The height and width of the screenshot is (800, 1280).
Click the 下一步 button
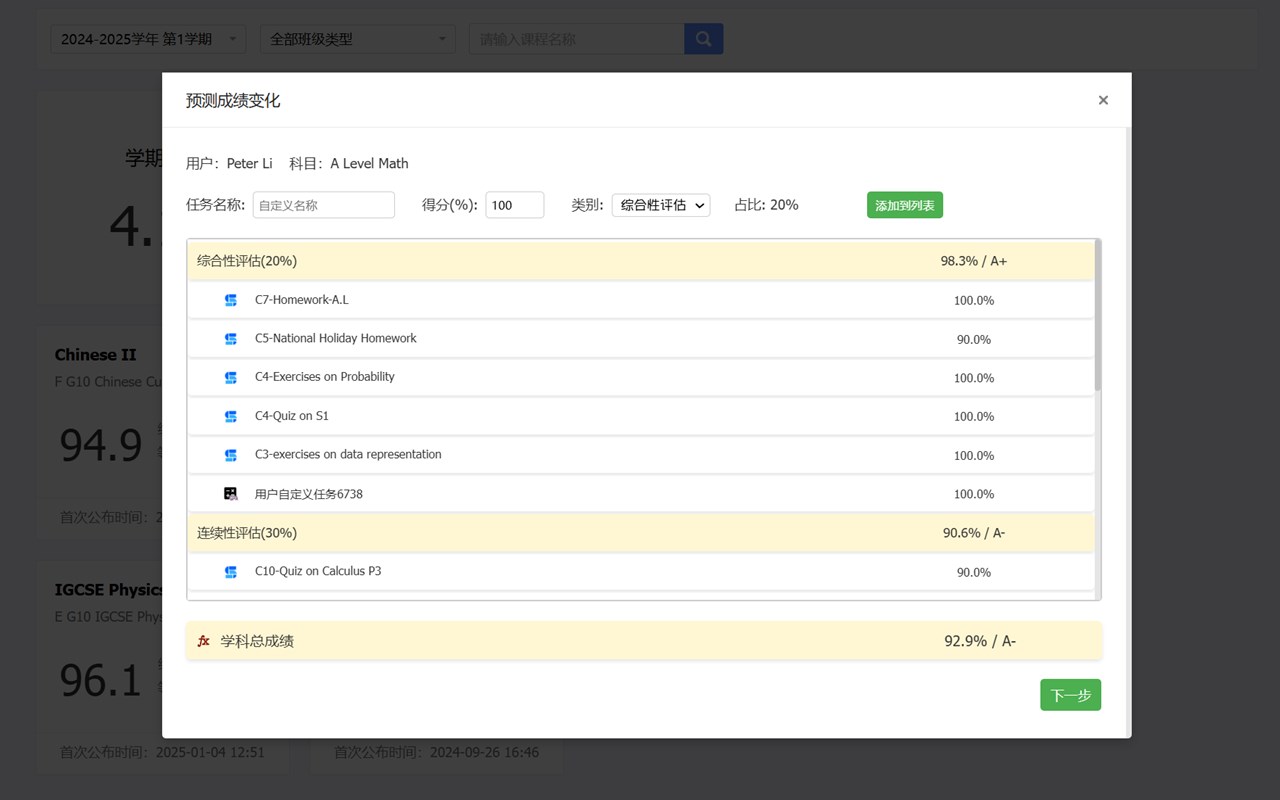[x=1070, y=695]
